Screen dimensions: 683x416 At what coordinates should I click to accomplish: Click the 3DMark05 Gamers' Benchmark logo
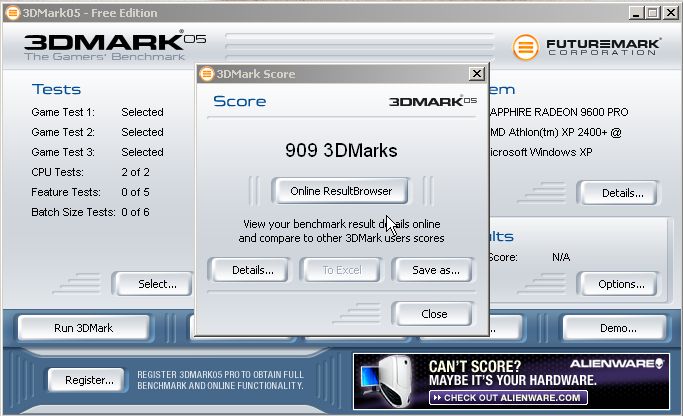point(115,46)
